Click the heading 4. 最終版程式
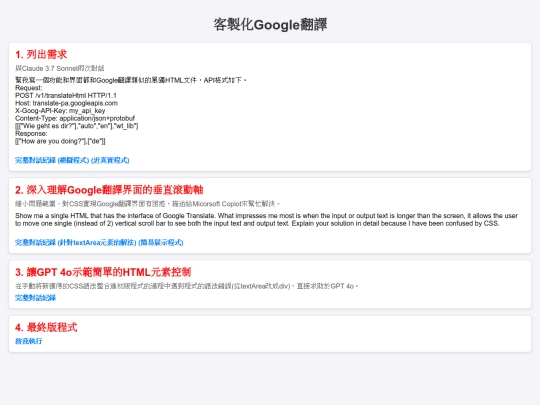 [x=46, y=327]
